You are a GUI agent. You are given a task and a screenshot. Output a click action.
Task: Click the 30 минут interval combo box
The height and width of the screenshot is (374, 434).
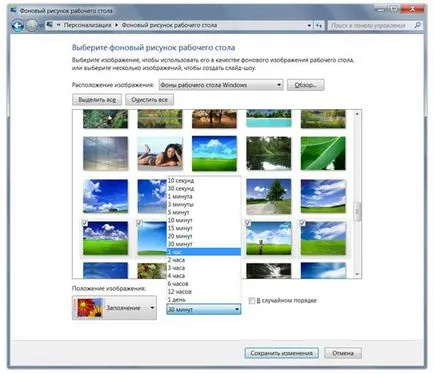(203, 309)
